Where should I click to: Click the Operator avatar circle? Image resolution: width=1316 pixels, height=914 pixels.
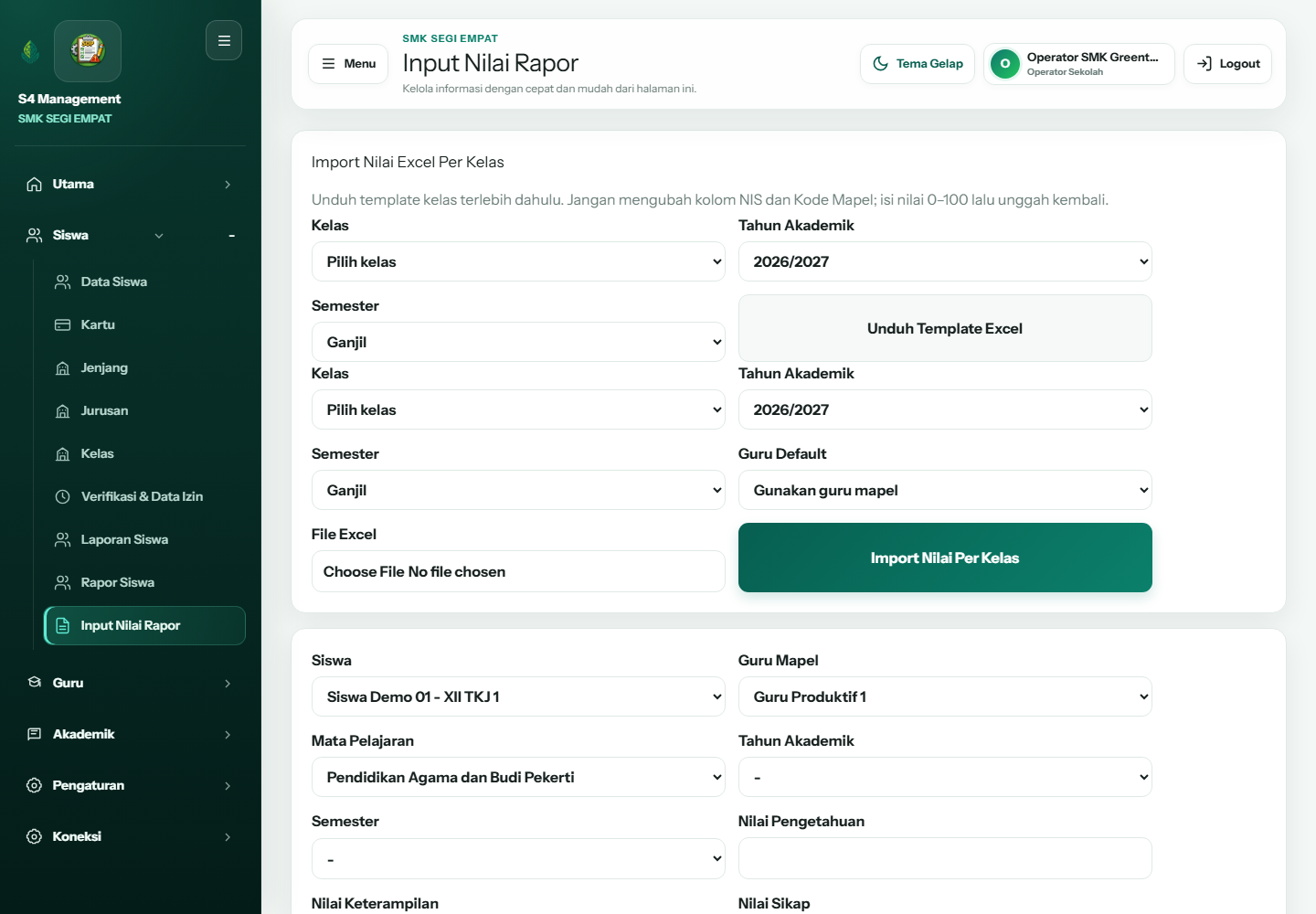1005,64
